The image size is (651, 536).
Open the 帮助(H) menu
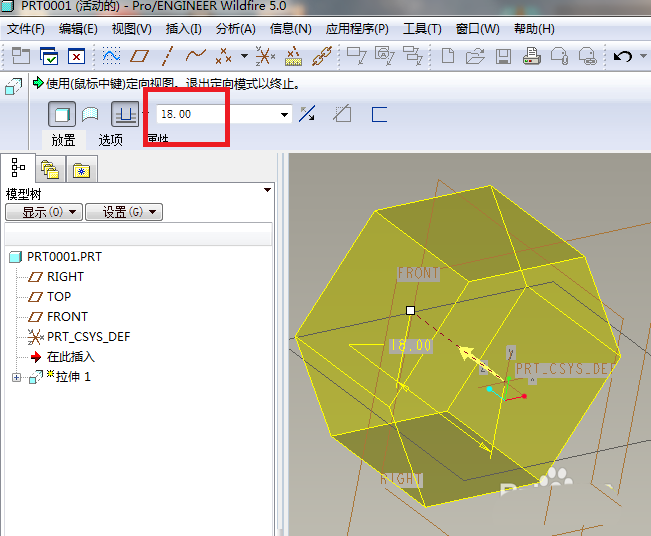[534, 29]
